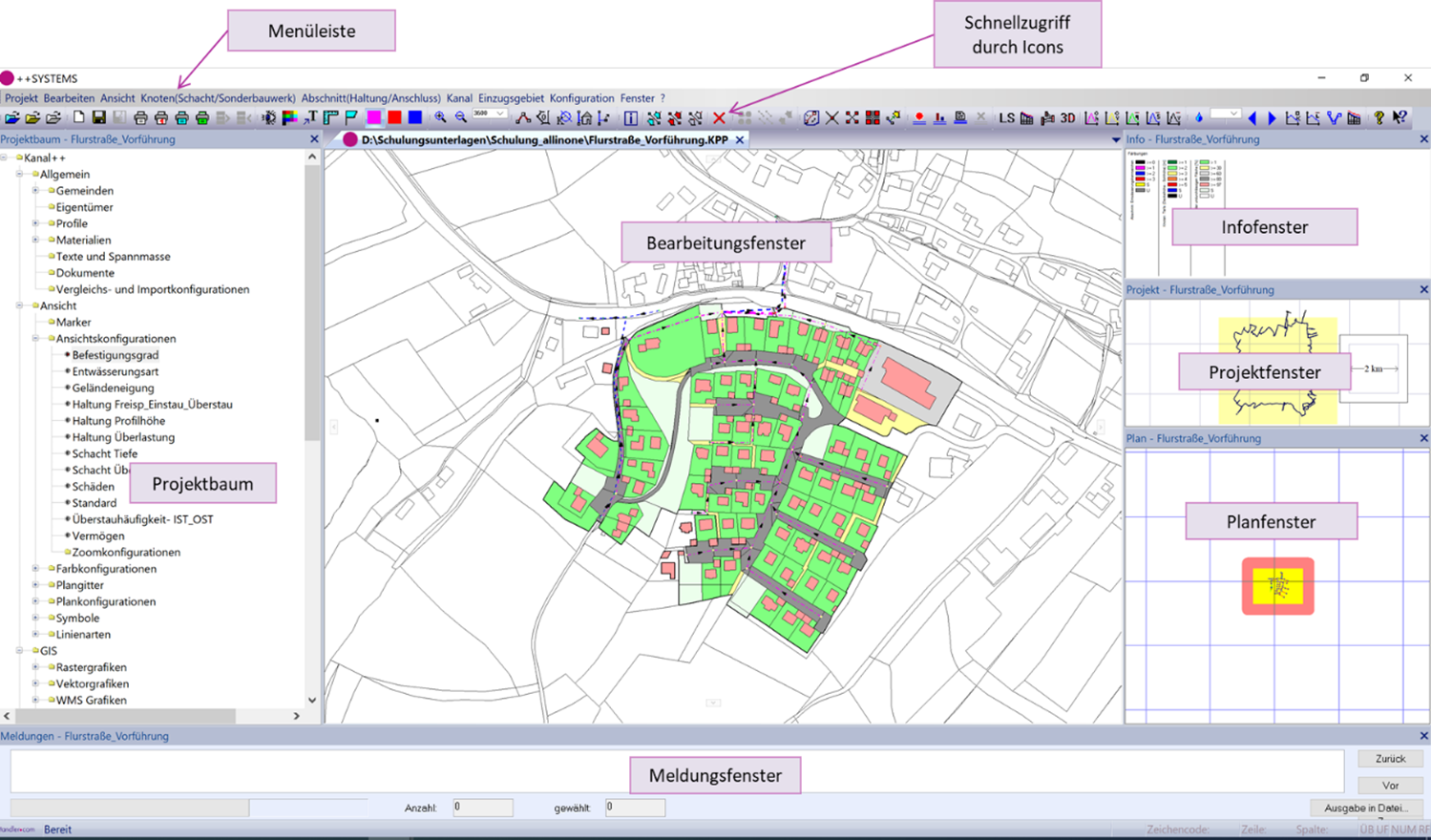
Task: Click the Anzahl input field
Action: [x=482, y=808]
